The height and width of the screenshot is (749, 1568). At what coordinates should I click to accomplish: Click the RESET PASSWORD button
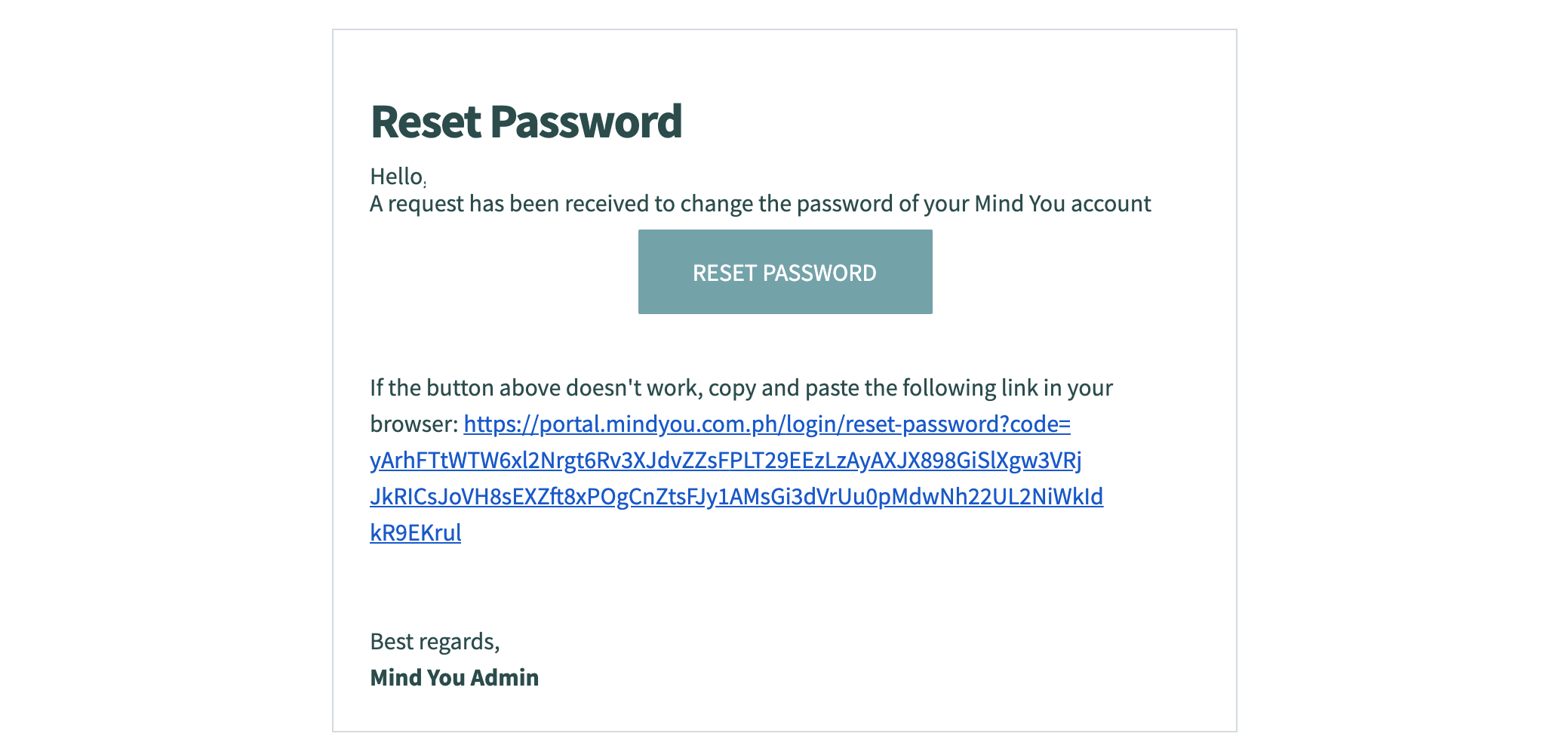pyautogui.click(x=785, y=272)
